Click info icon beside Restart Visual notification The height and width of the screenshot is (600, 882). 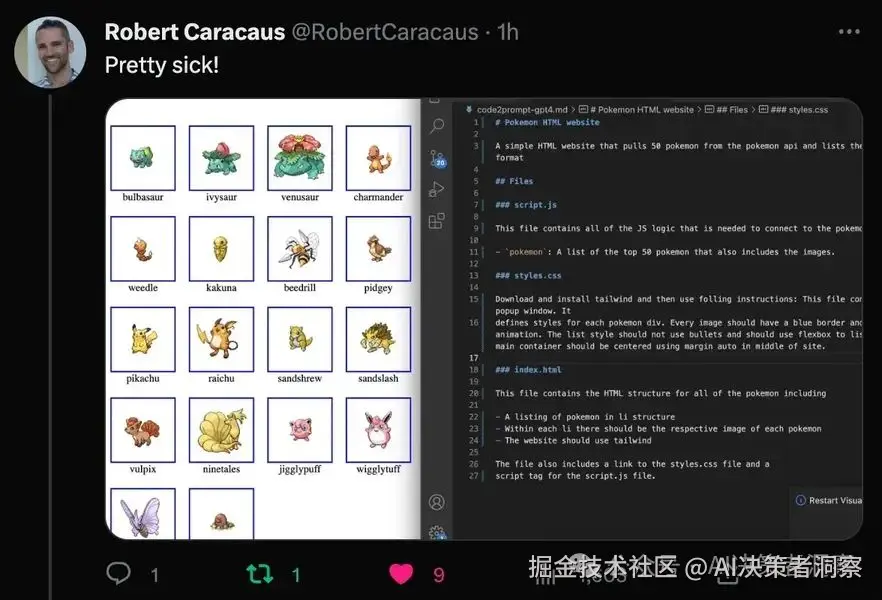tap(800, 500)
